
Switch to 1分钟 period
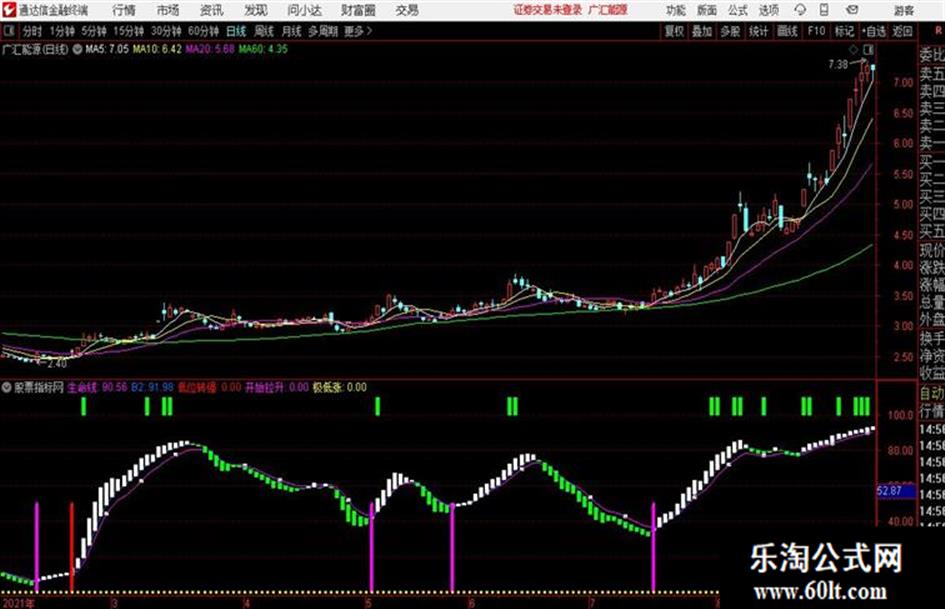(x=62, y=31)
